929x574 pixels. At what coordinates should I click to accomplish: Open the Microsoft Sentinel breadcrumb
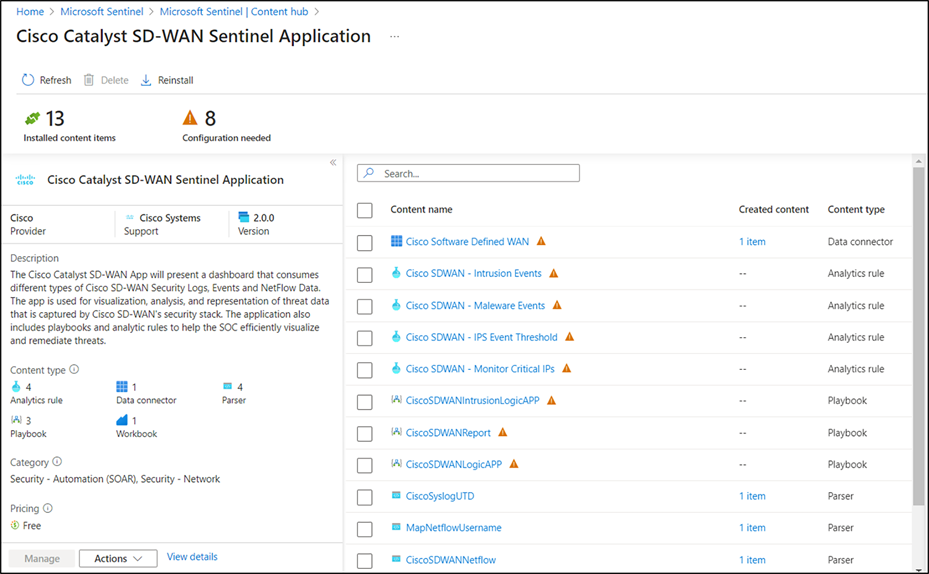(x=102, y=11)
